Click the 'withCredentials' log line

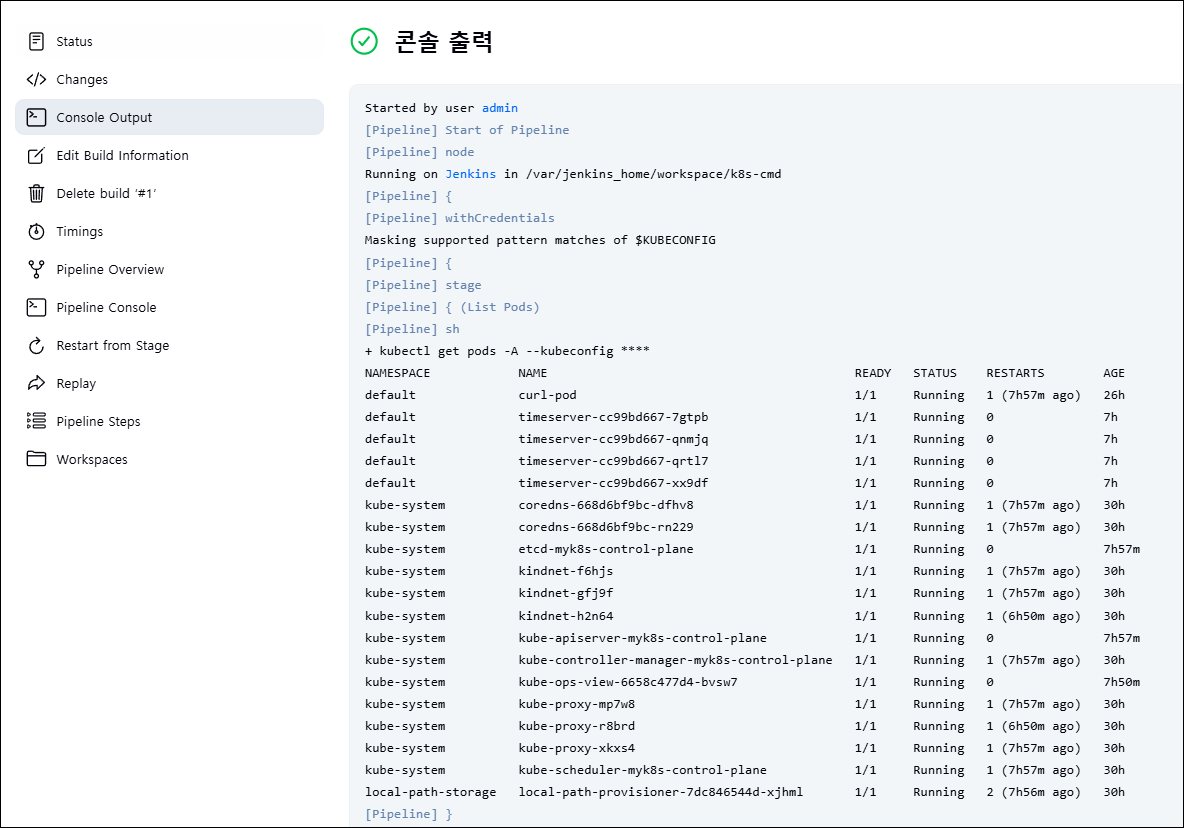tap(459, 217)
